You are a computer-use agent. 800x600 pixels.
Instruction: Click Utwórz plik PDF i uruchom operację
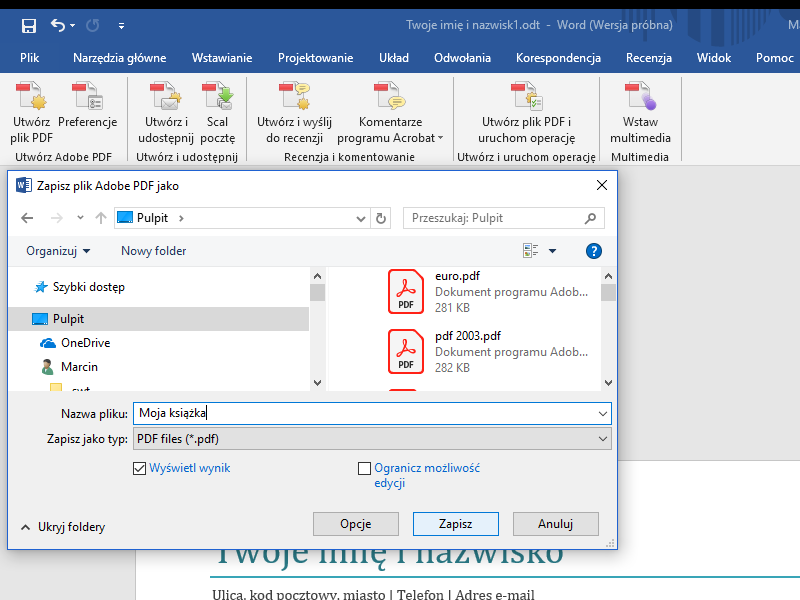click(527, 113)
